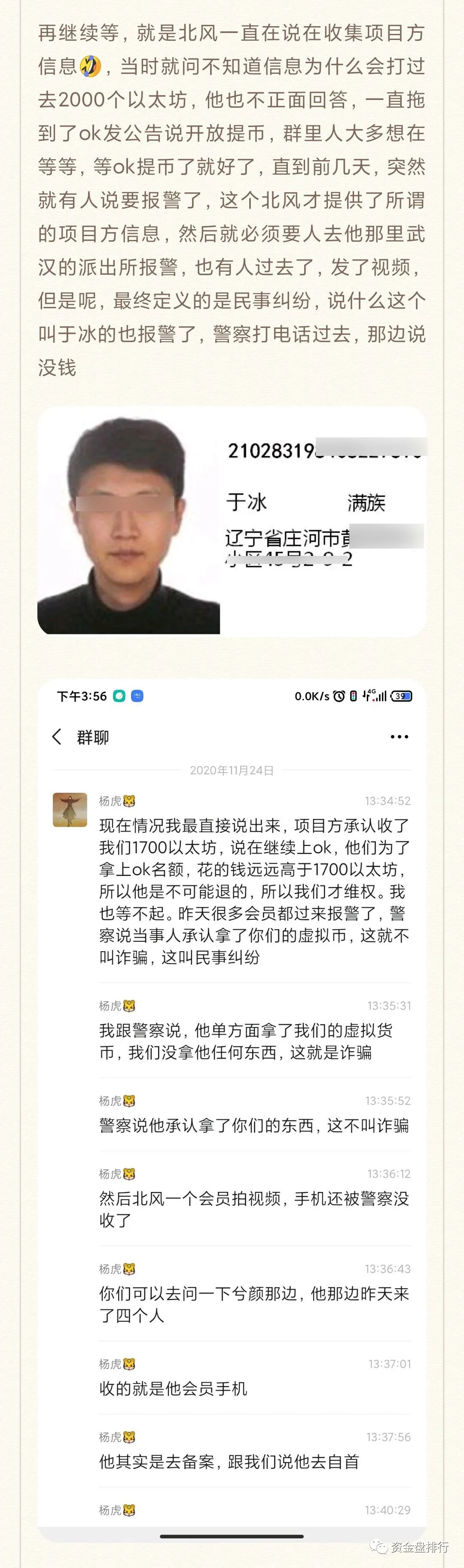
Task: Tap the alarm clock status icon
Action: click(339, 696)
